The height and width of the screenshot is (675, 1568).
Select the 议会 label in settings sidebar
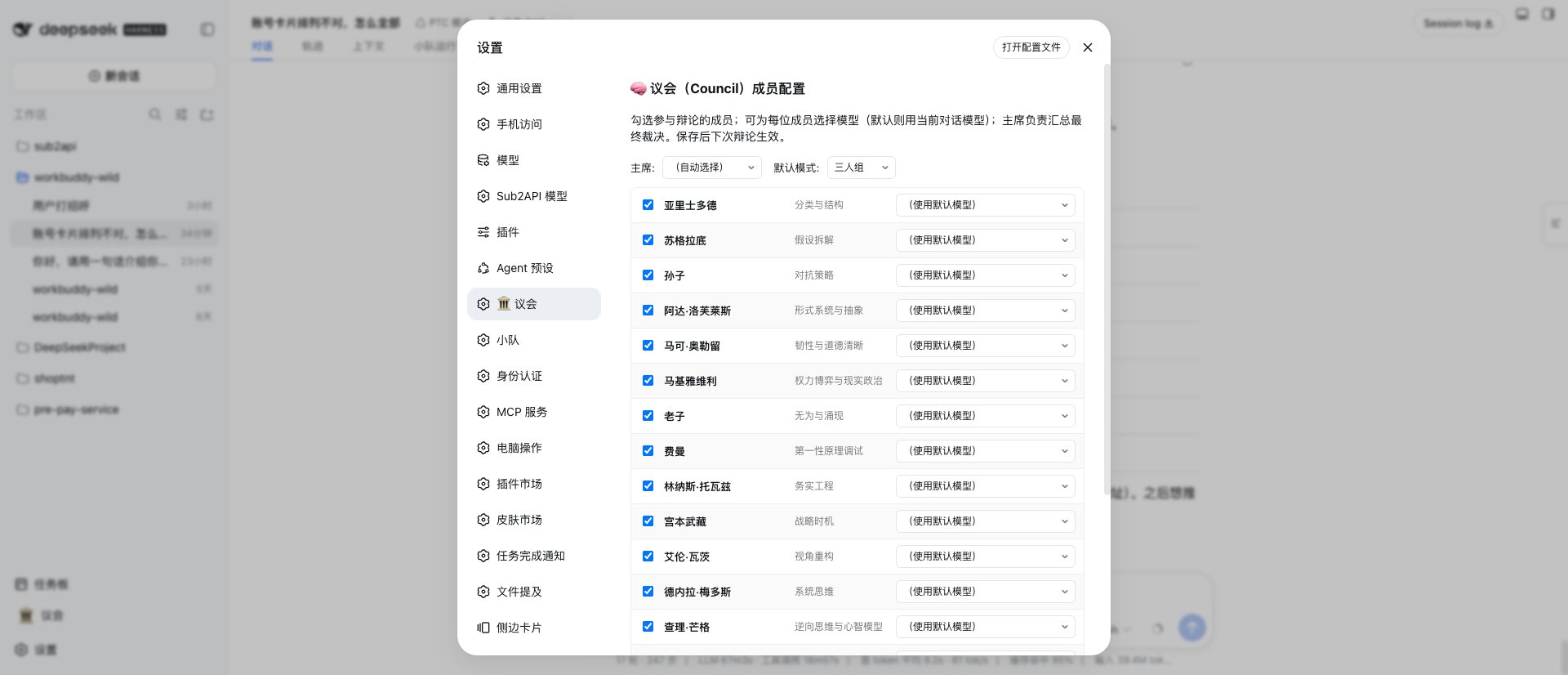tap(525, 304)
